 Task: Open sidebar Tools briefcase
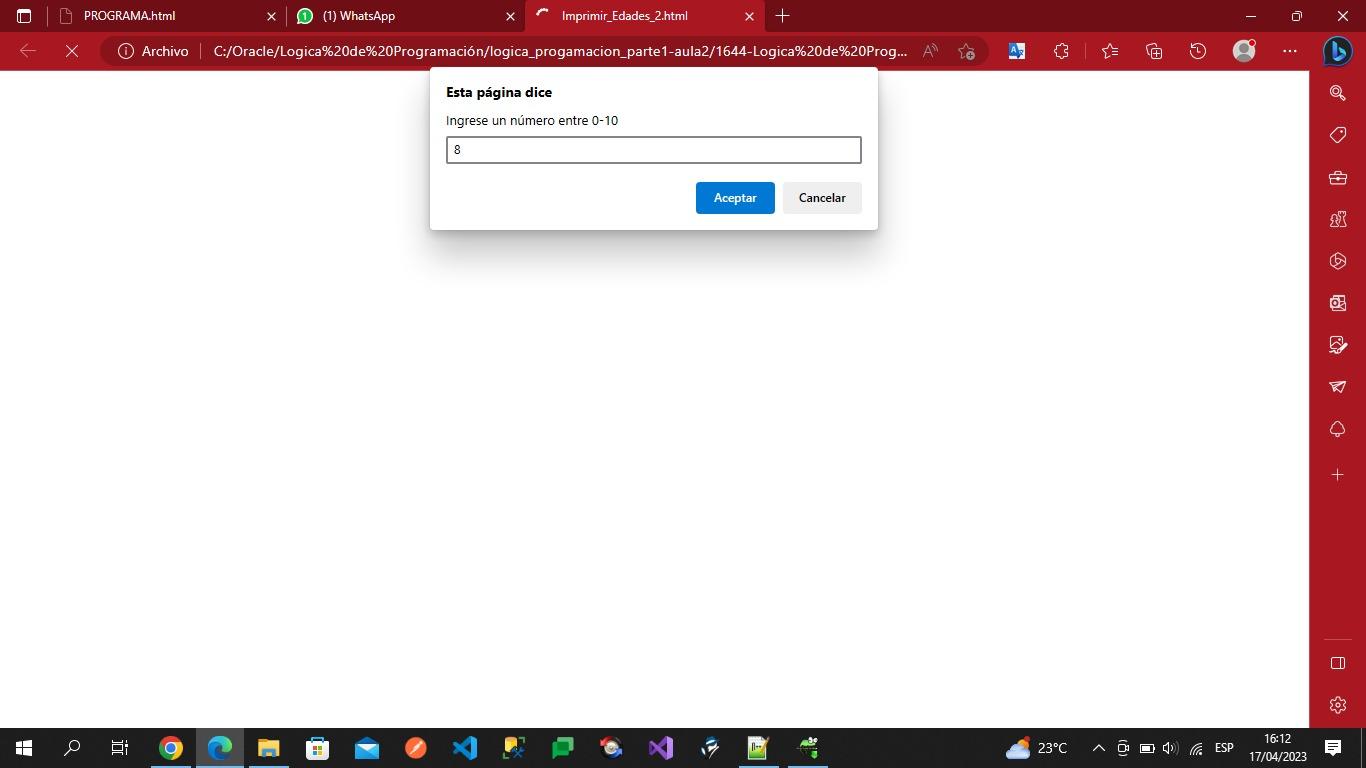1338,177
